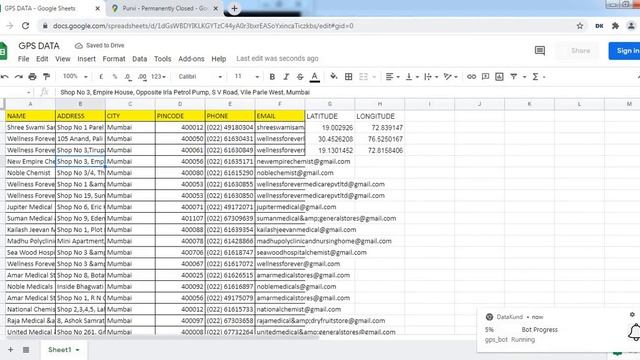Click the Share button

(581, 51)
